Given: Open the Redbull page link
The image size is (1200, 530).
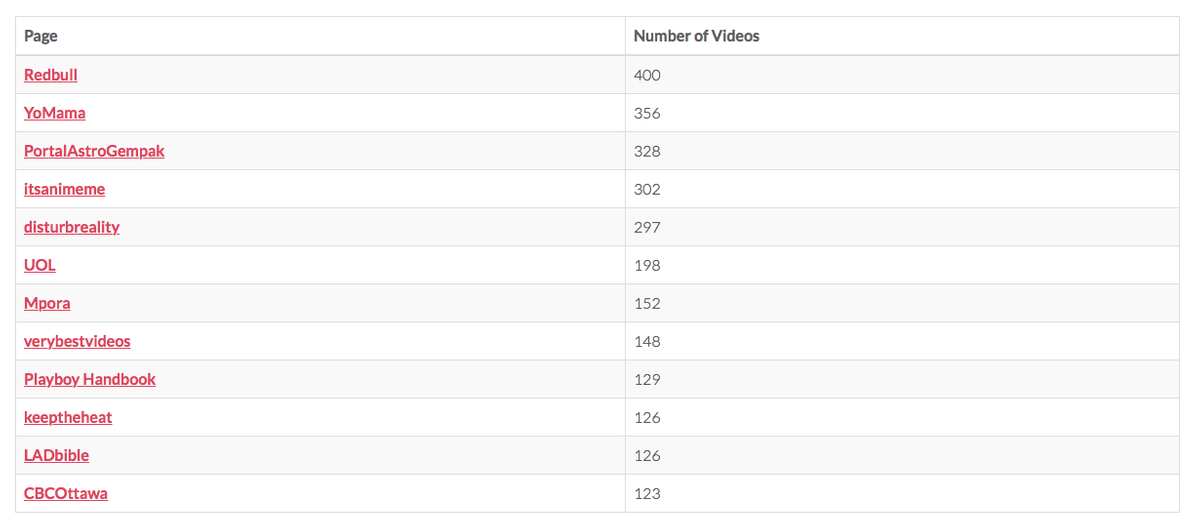Looking at the screenshot, I should pos(51,75).
